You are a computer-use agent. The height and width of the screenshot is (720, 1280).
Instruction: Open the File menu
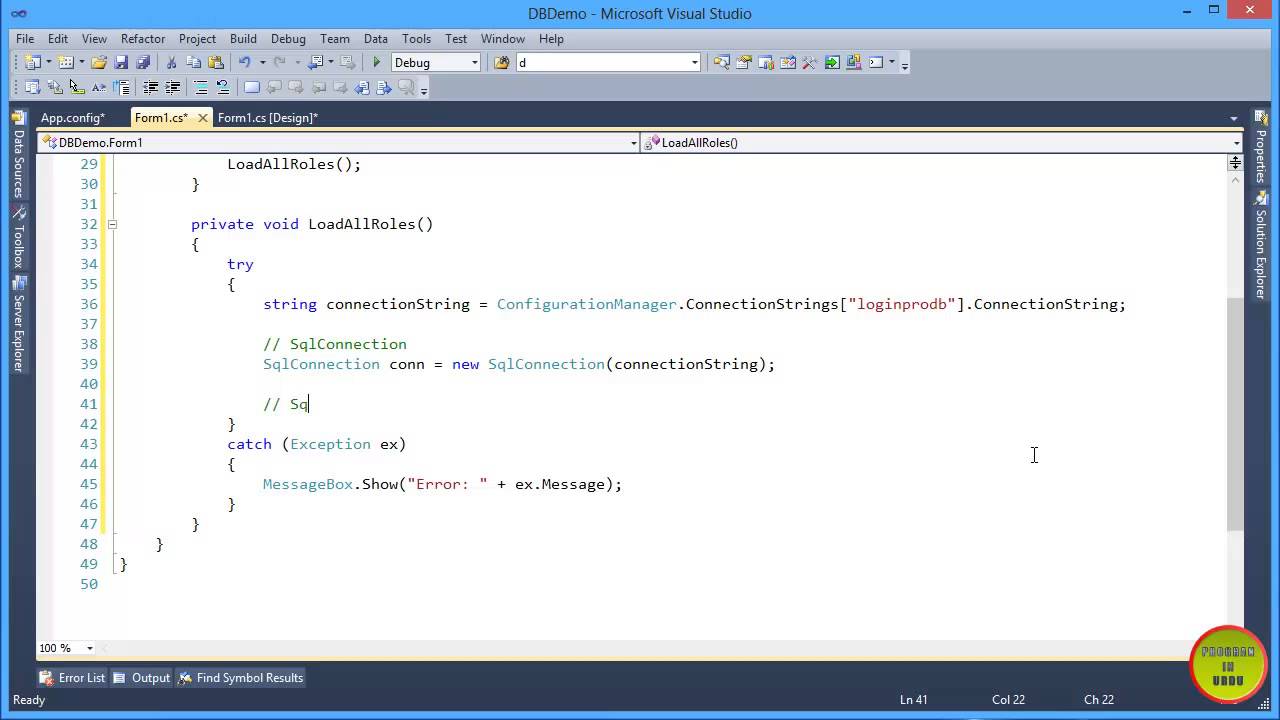coord(25,38)
